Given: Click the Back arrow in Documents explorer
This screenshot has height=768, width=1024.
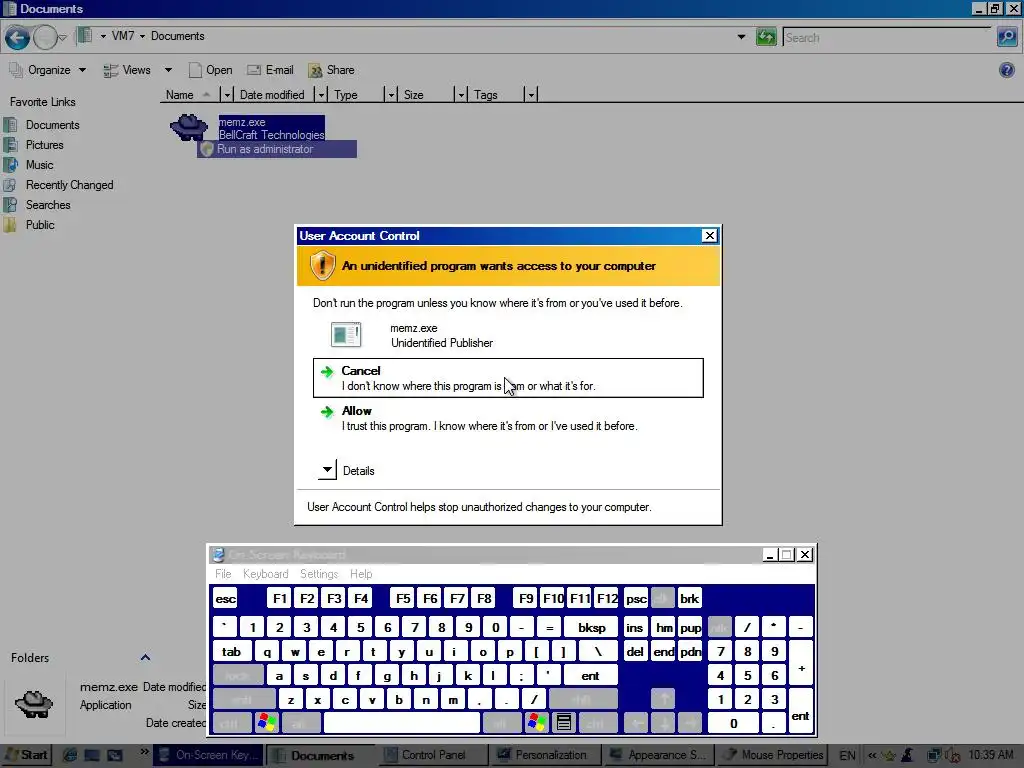Looking at the screenshot, I should [x=17, y=38].
